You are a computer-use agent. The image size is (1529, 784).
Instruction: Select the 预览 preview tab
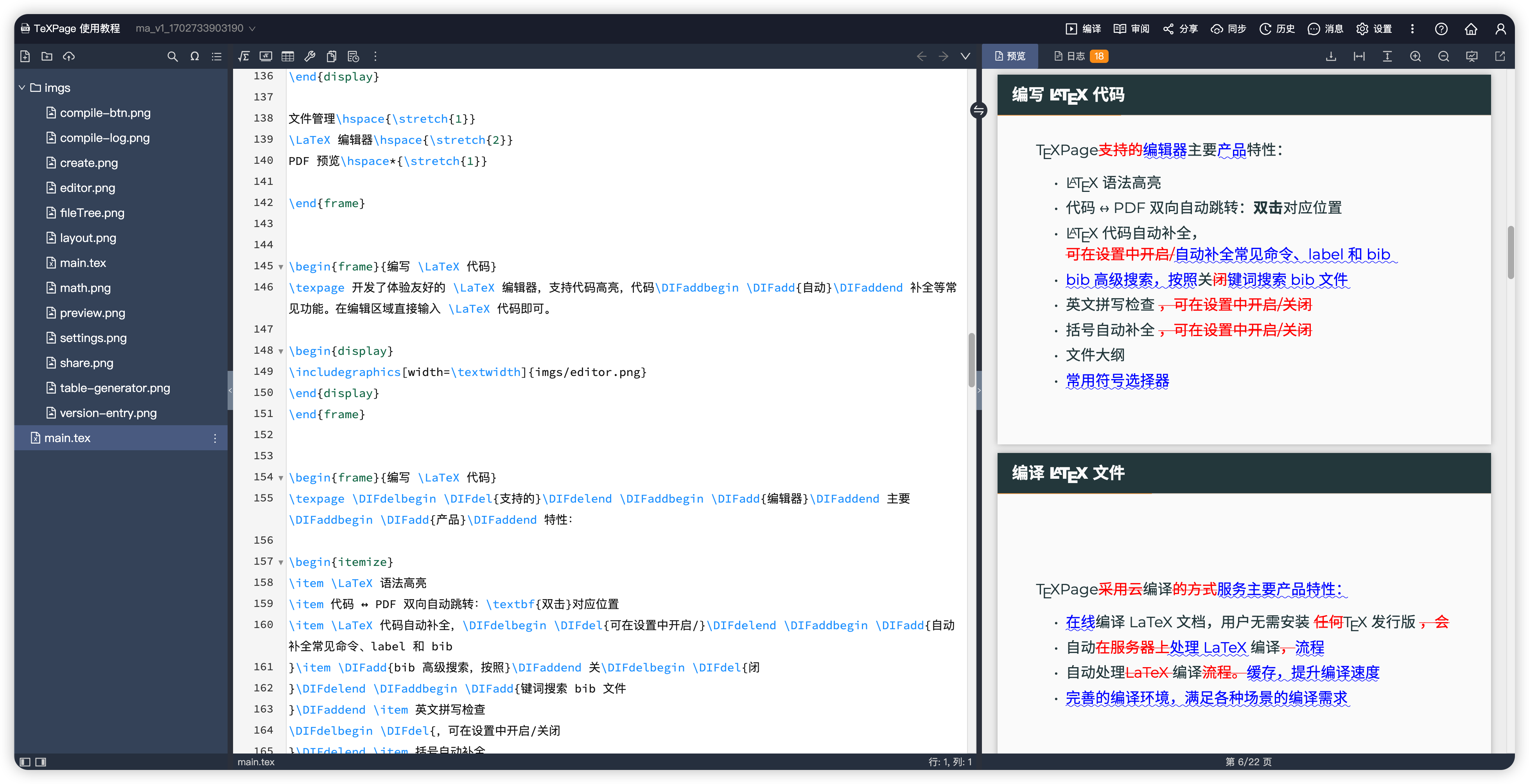pos(1010,56)
